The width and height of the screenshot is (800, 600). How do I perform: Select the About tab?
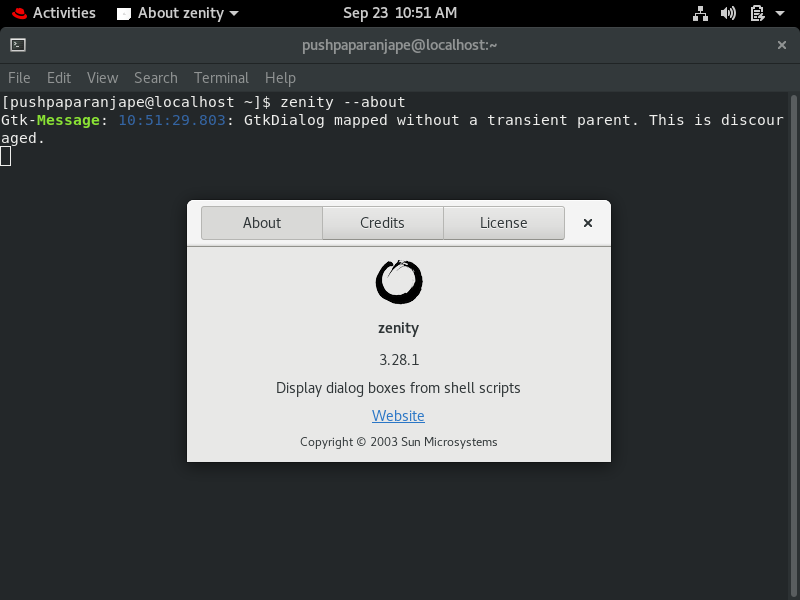click(x=261, y=222)
